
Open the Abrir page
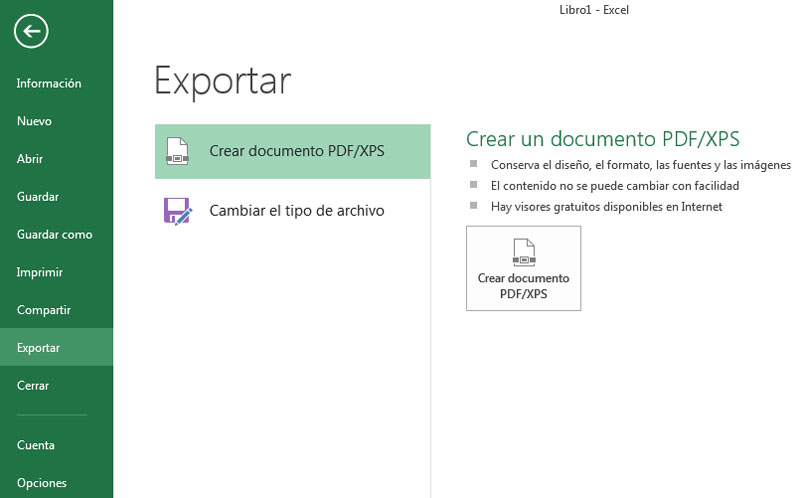[x=30, y=159]
